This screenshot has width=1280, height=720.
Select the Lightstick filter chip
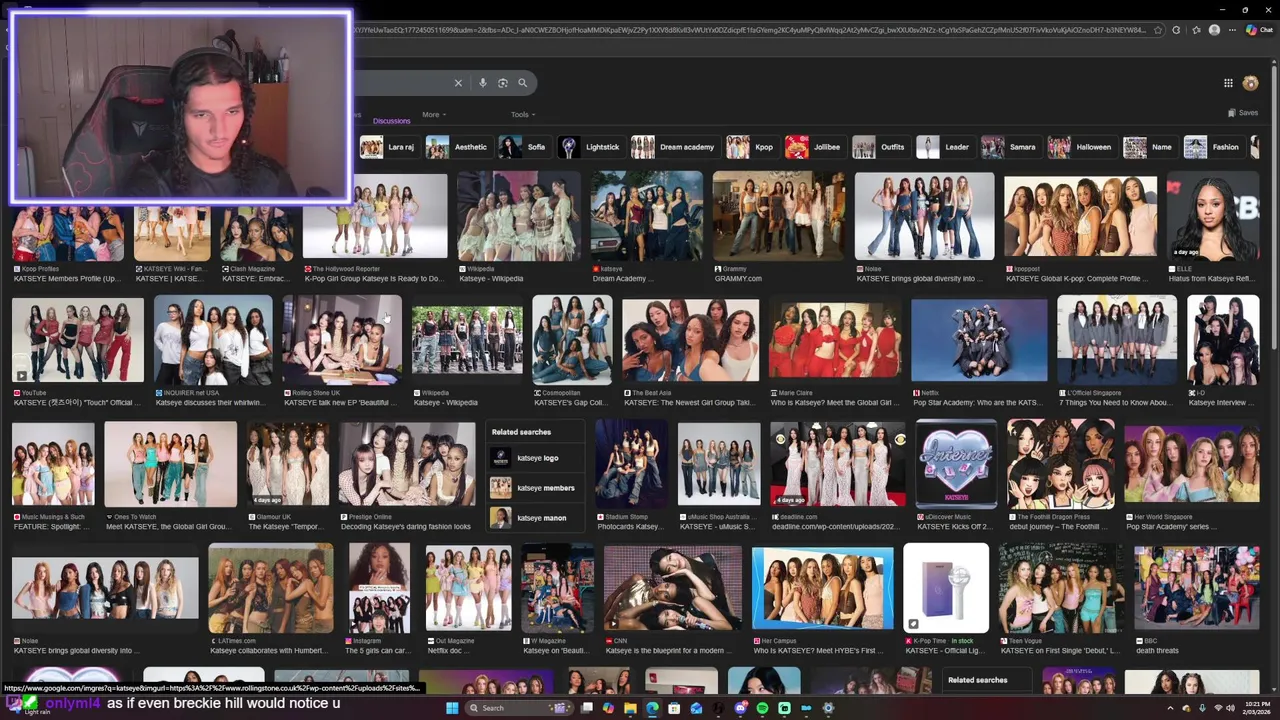[590, 147]
